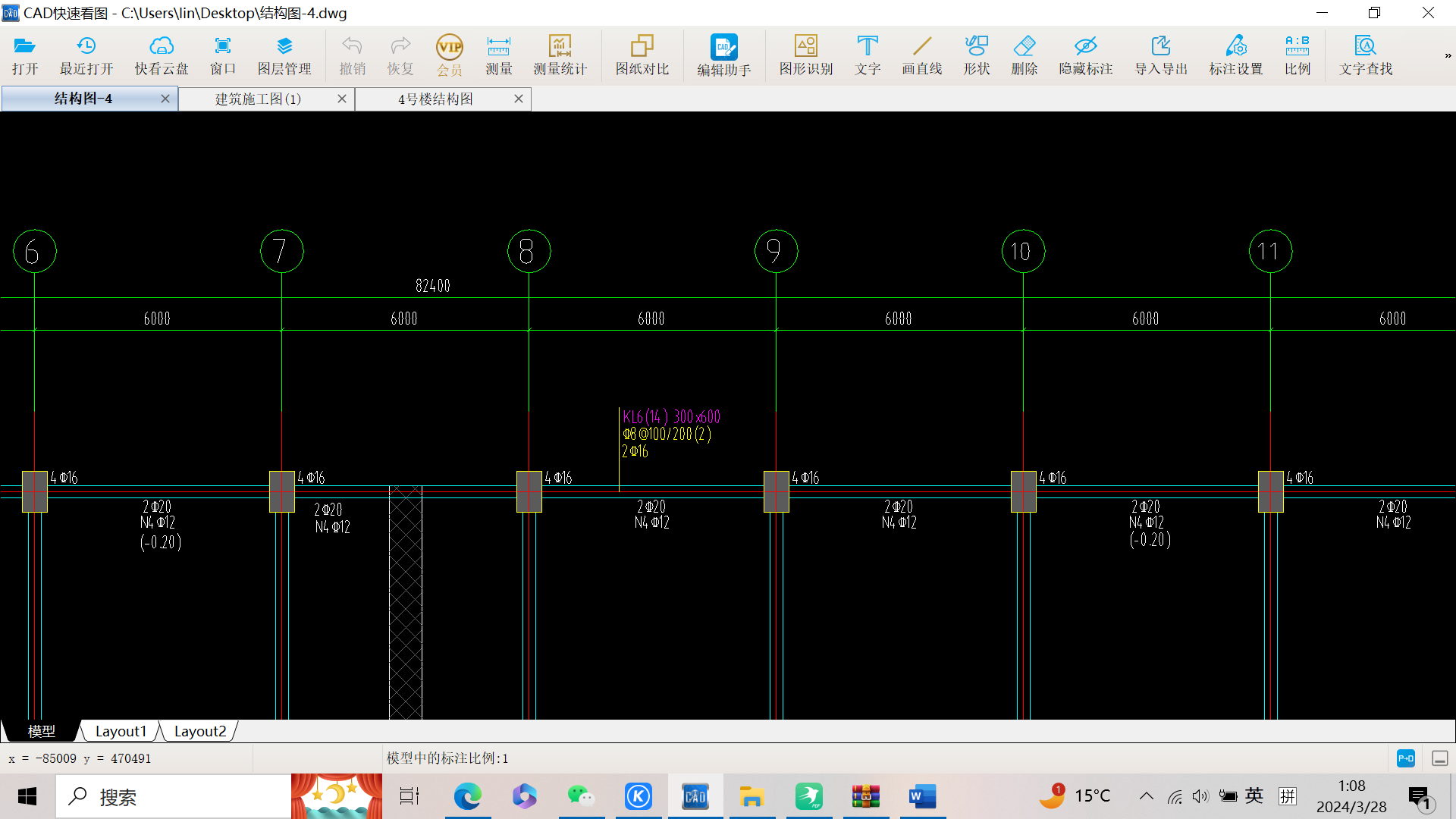
Task: Launch 图纸对比 drawing compare tool
Action: [x=642, y=55]
